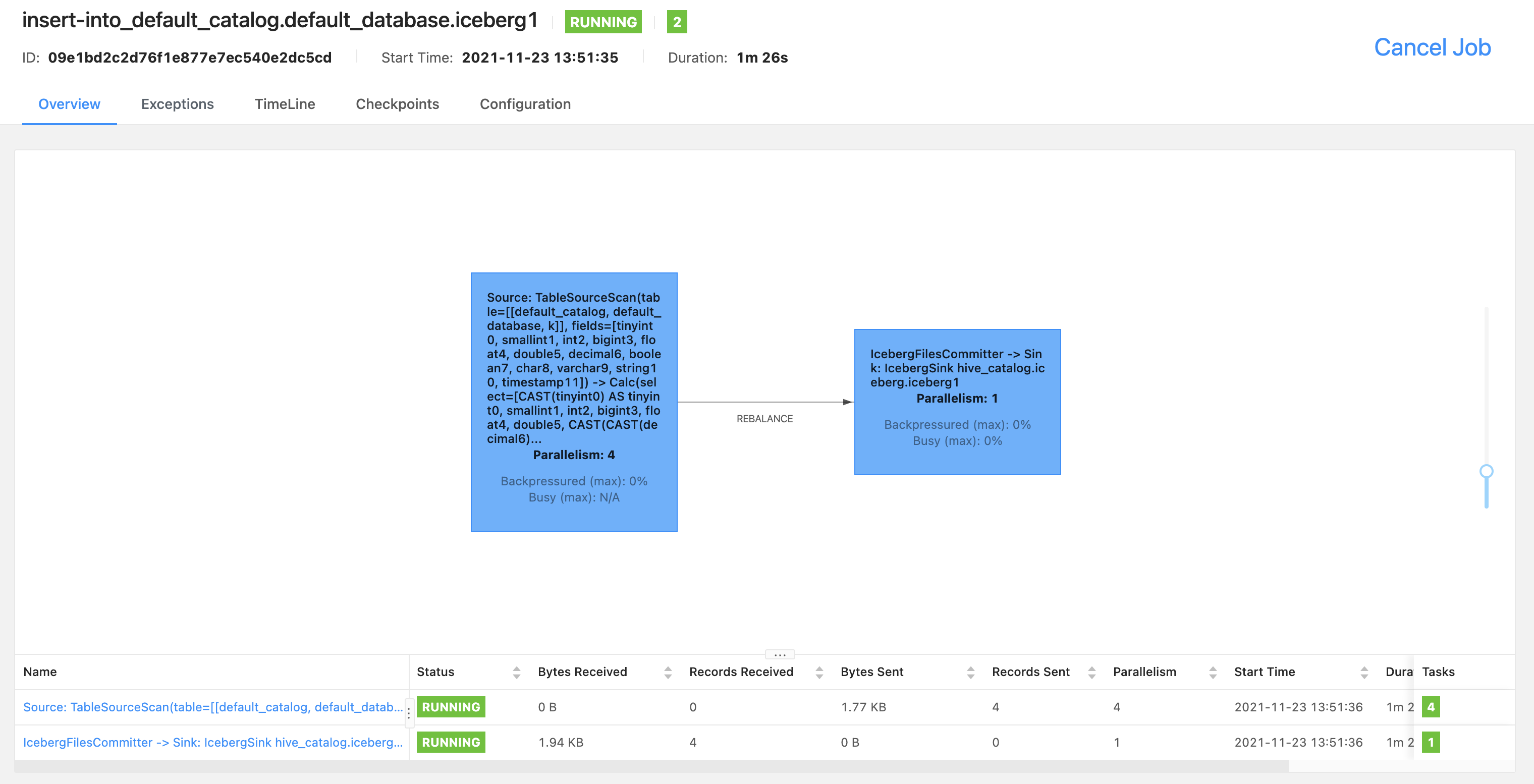Image resolution: width=1534 pixels, height=784 pixels.
Task: Click the Cancel Job link
Action: pos(1432,47)
